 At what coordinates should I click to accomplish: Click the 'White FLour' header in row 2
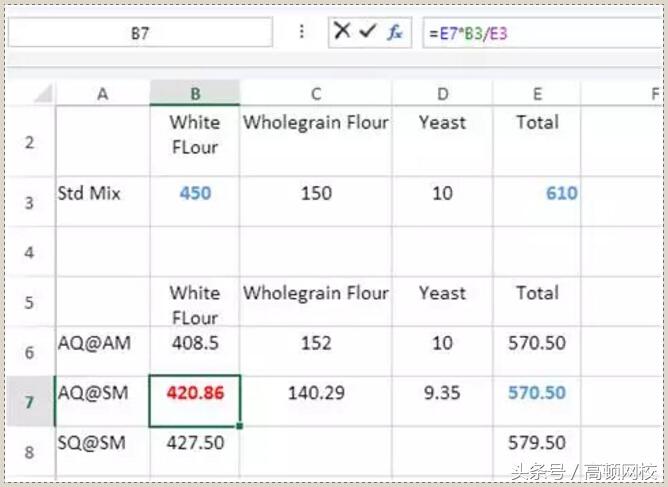[195, 141]
